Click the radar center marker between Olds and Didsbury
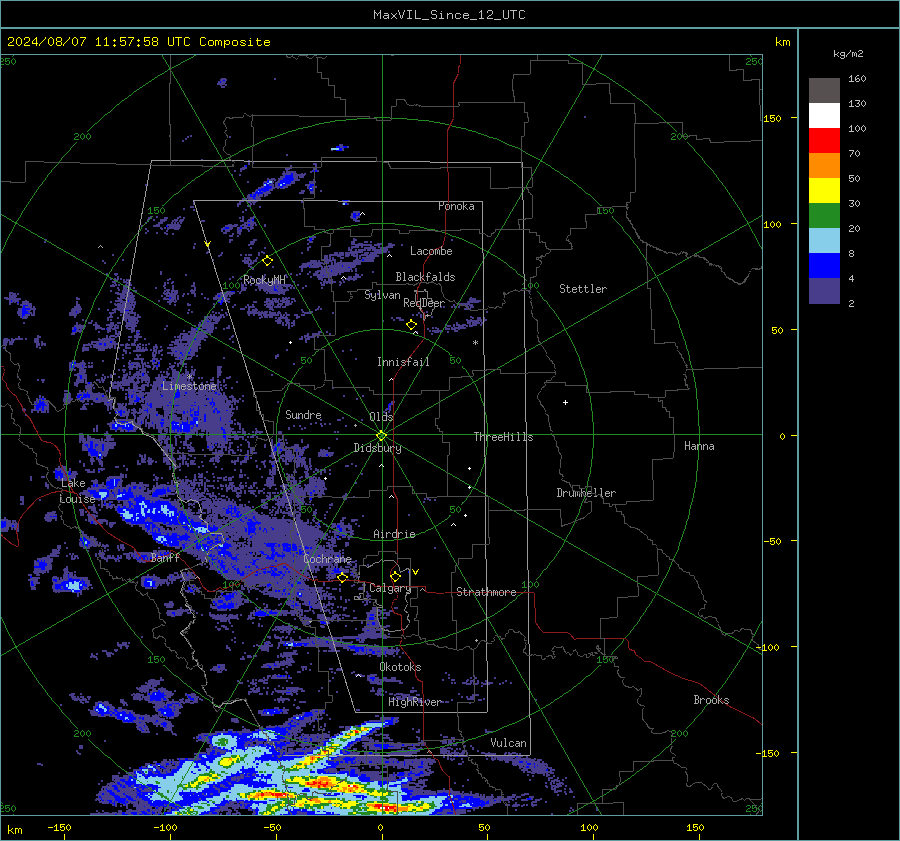Screen dimensions: 900x841 click(381, 435)
